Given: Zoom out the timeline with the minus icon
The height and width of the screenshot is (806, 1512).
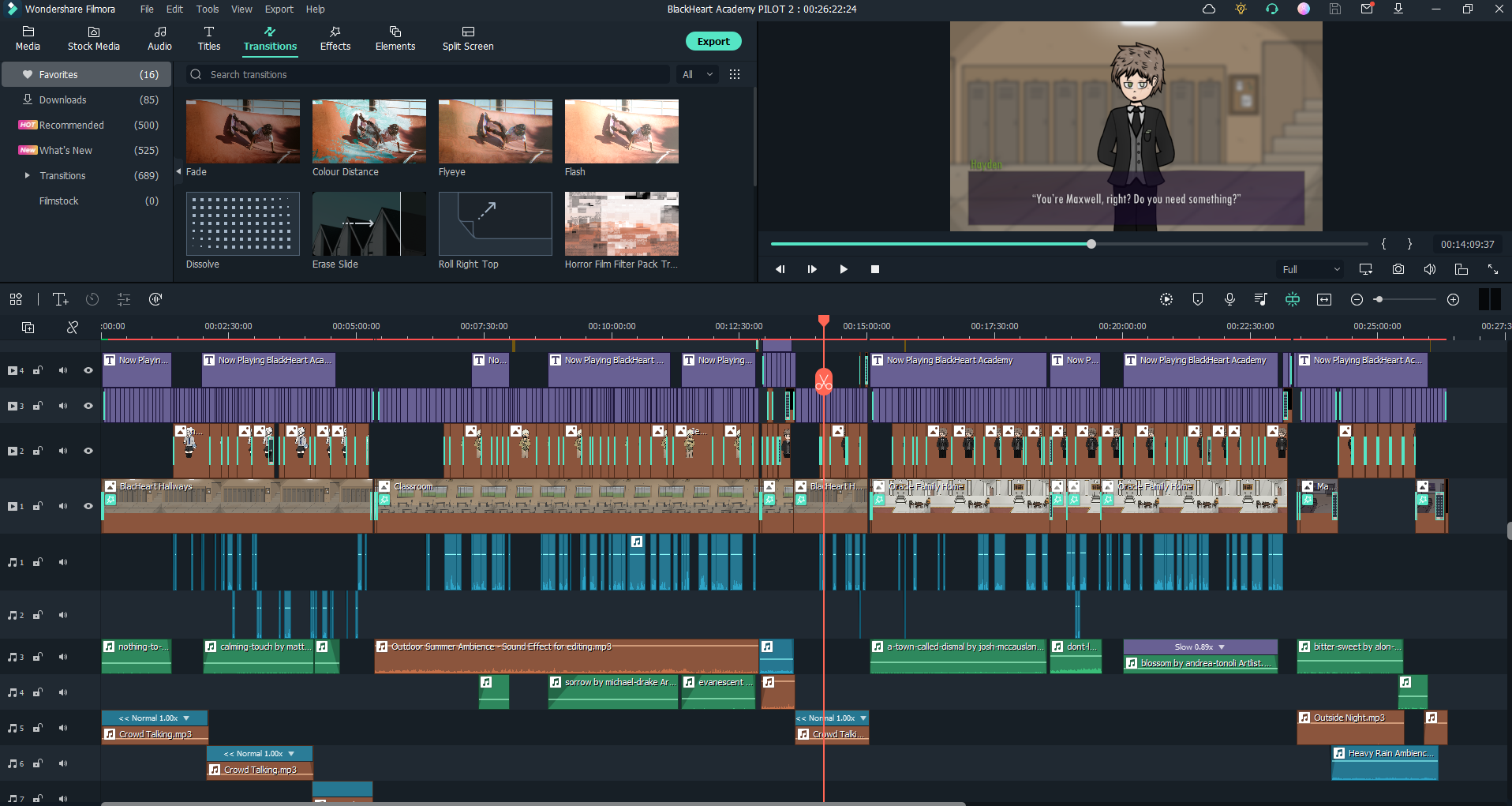Looking at the screenshot, I should tap(1357, 299).
